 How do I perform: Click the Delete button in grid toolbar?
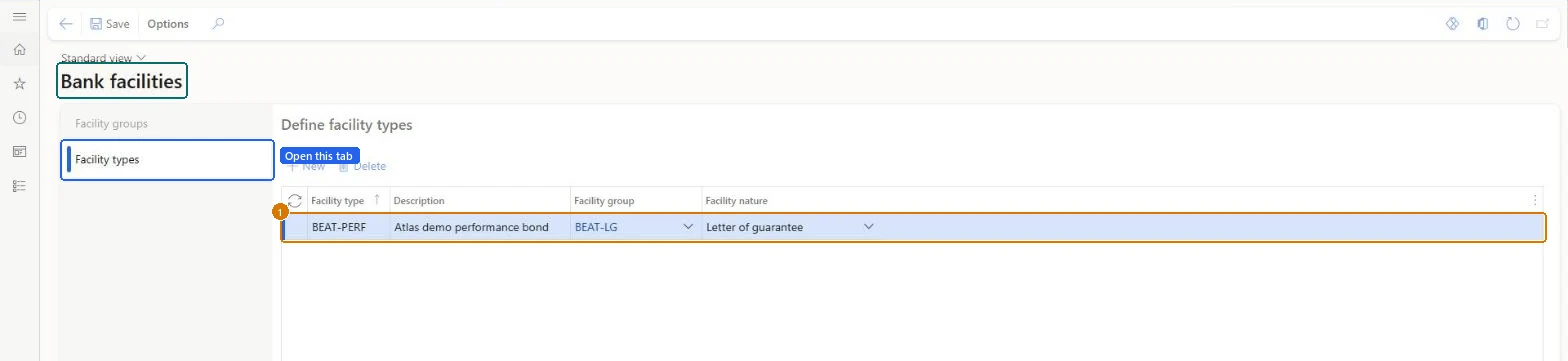[x=362, y=167]
